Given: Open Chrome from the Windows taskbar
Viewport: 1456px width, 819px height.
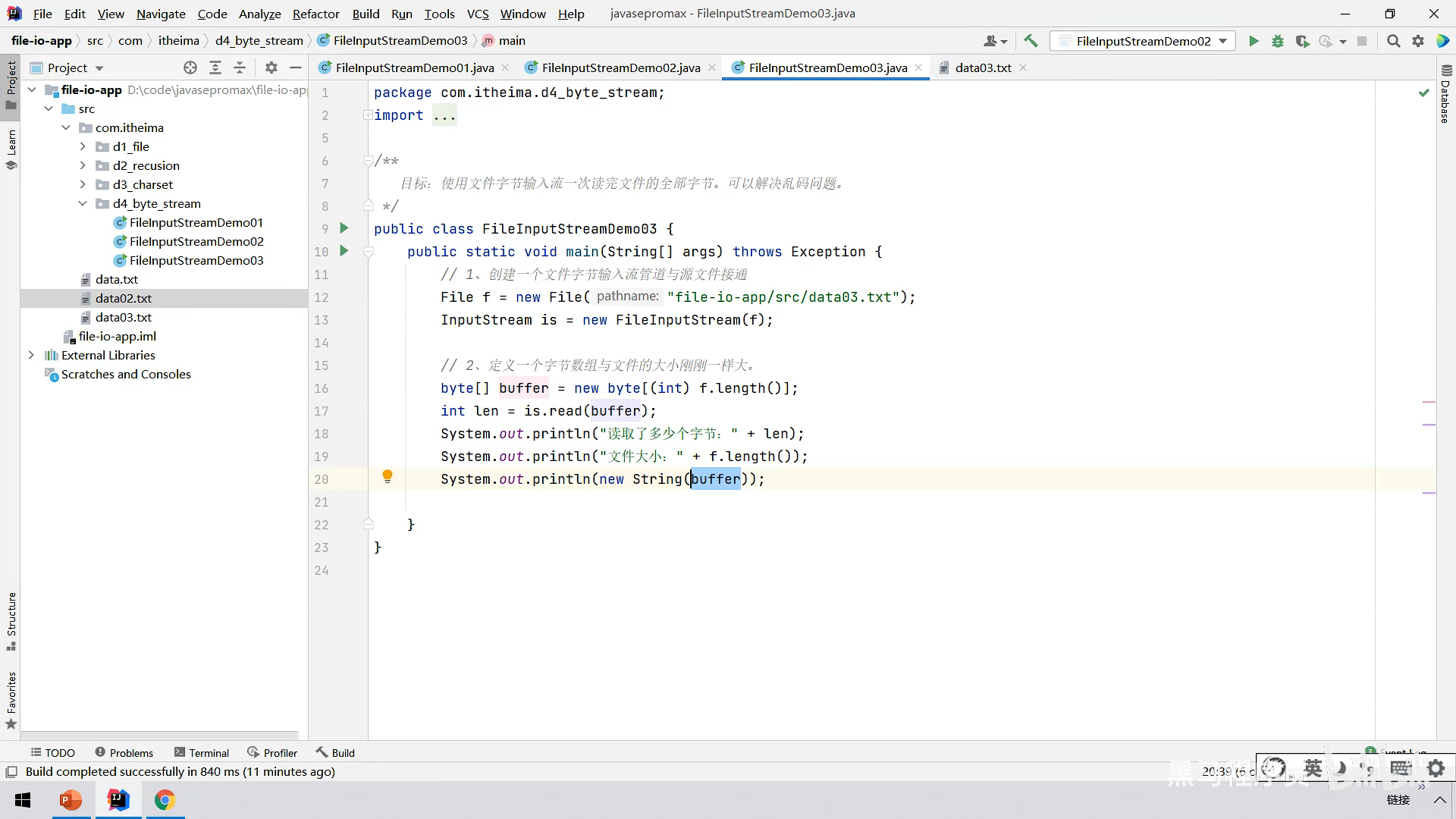Looking at the screenshot, I should click(x=165, y=800).
